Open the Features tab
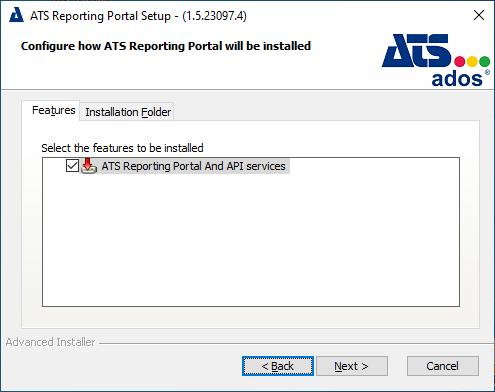 pyautogui.click(x=53, y=110)
